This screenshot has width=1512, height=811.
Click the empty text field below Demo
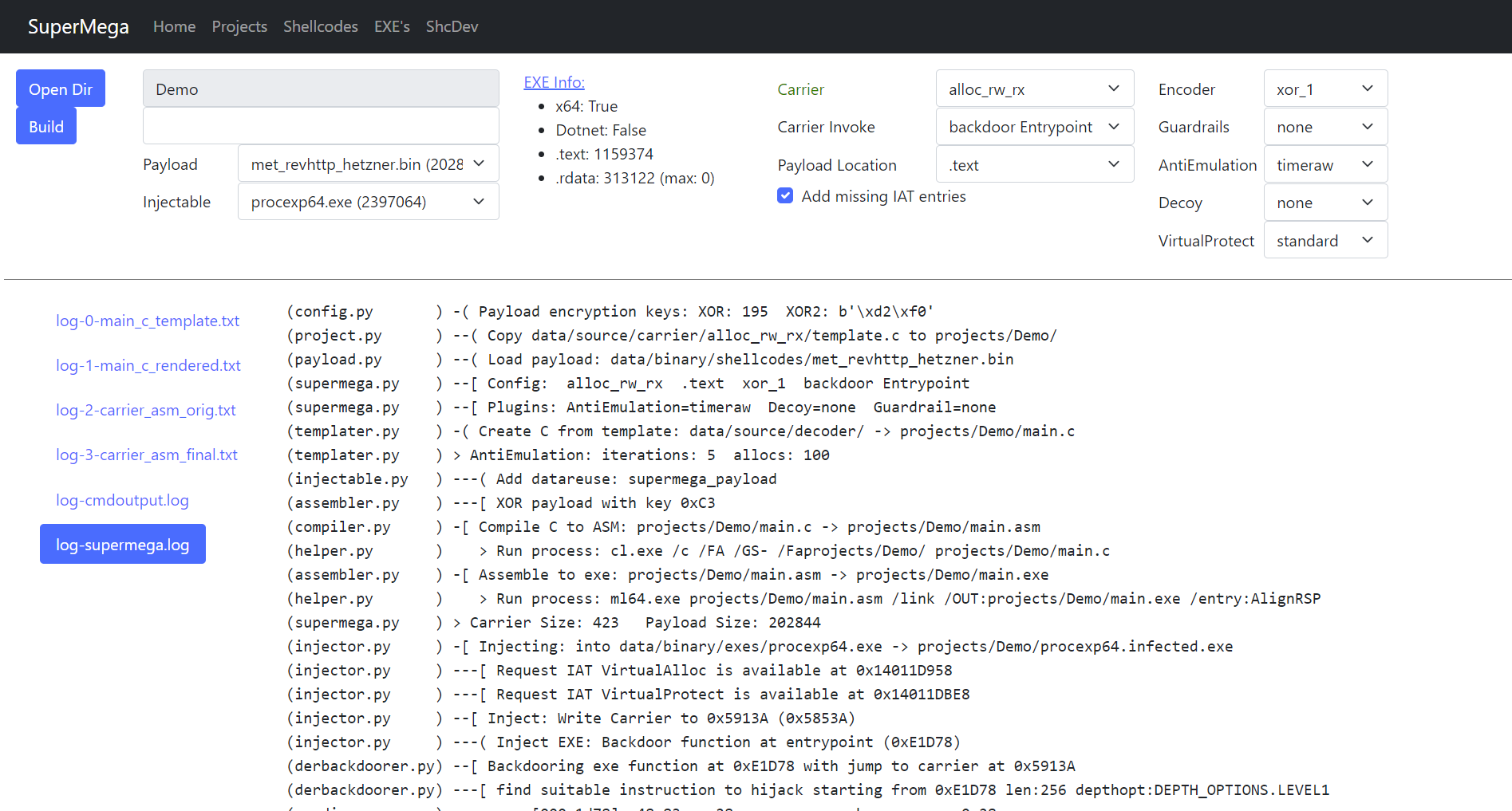(x=321, y=126)
